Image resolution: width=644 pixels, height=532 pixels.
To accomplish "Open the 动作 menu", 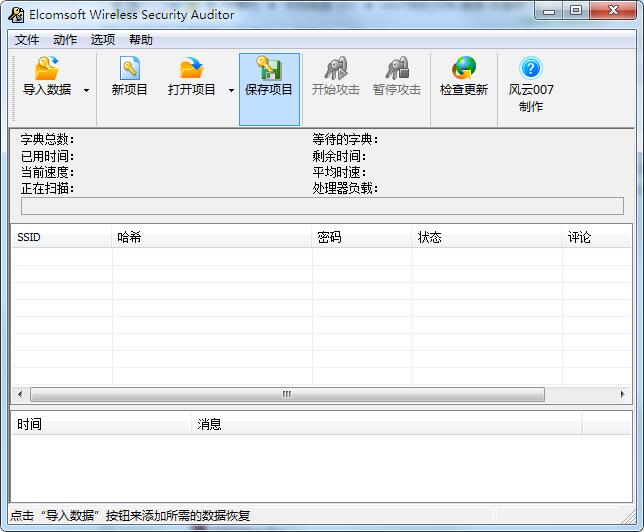I will click(65, 40).
